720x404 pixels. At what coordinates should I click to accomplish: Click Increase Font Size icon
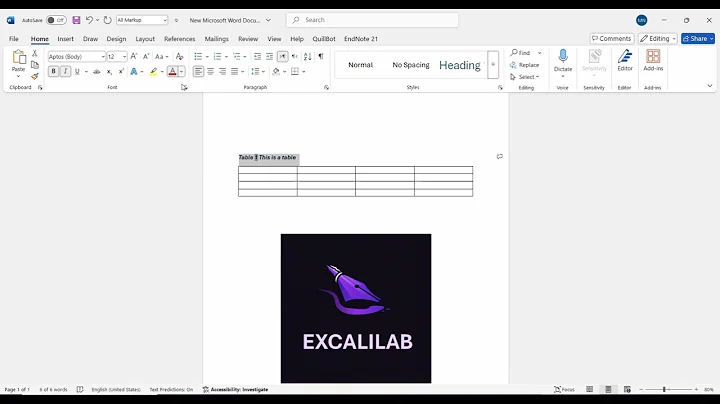pyautogui.click(x=134, y=56)
